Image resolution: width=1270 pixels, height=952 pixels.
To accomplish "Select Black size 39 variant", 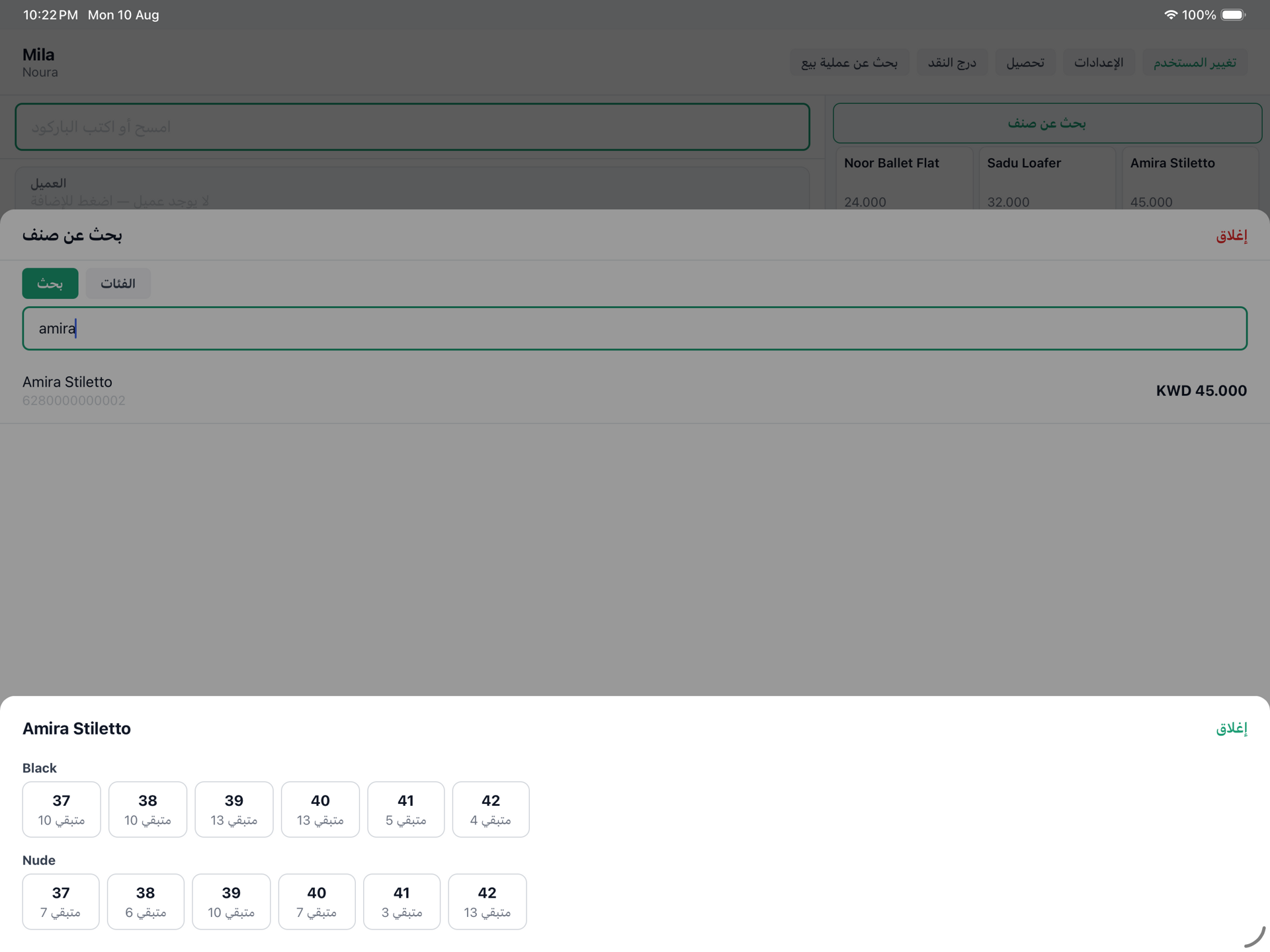I will (233, 809).
